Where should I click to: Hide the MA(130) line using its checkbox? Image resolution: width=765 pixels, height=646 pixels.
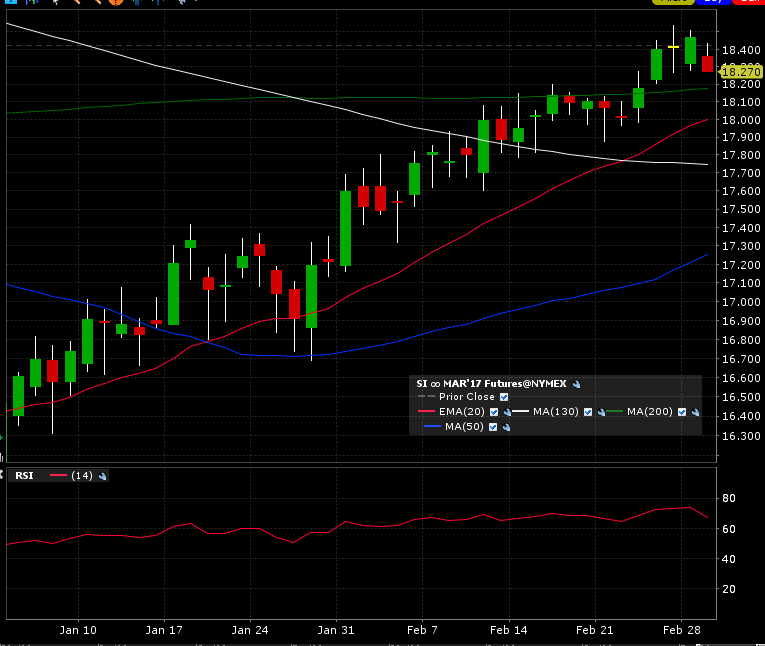click(588, 412)
